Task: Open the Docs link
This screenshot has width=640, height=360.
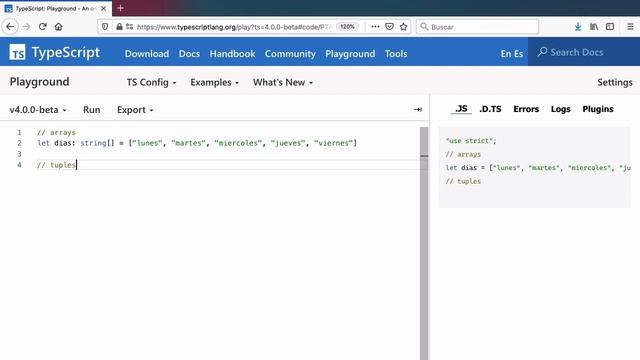Action: [189, 53]
